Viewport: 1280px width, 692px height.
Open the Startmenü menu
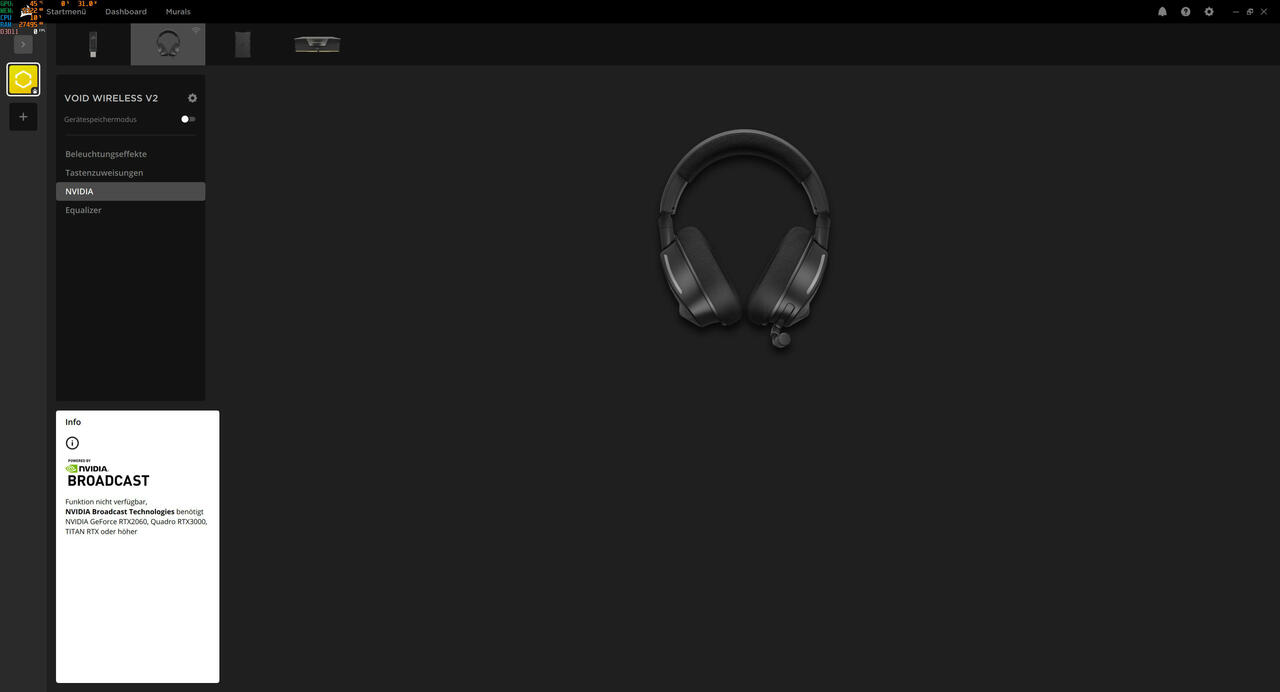pyautogui.click(x=62, y=11)
